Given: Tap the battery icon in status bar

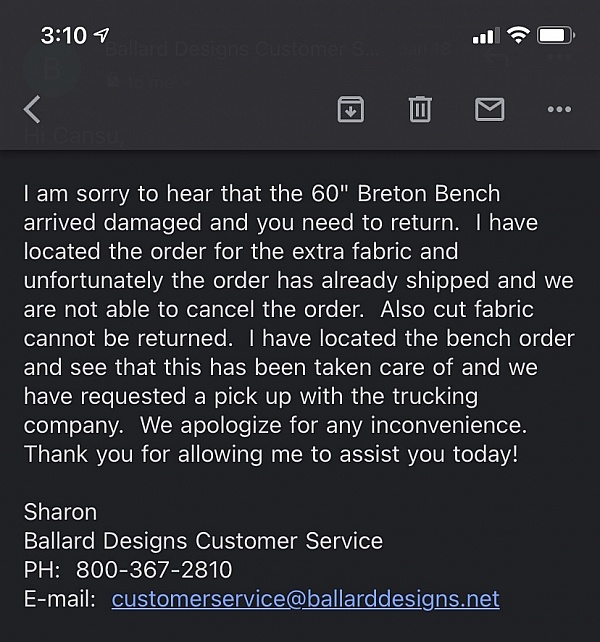Looking at the screenshot, I should 555,35.
